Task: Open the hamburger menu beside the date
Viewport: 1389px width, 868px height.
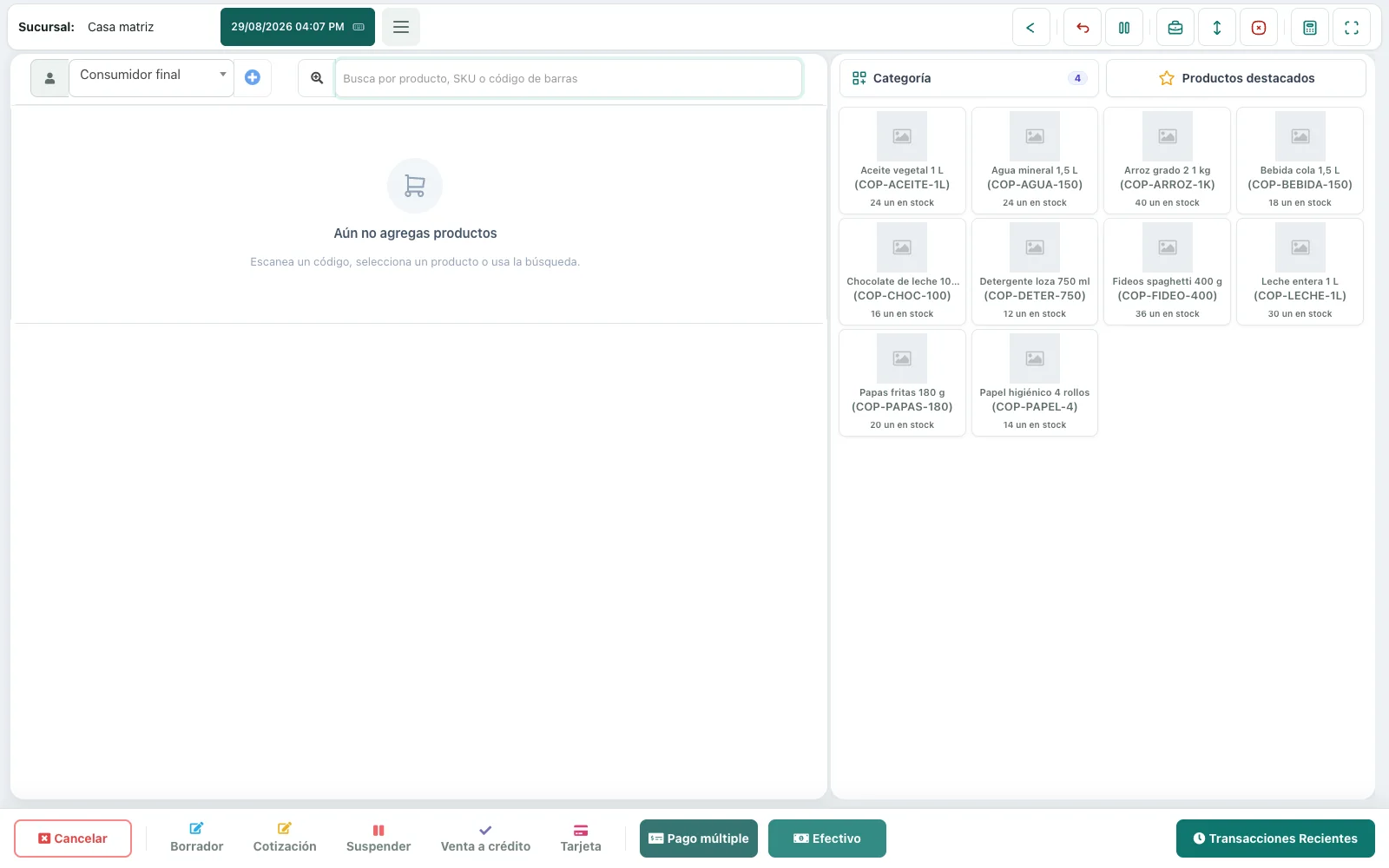Action: 401,27
